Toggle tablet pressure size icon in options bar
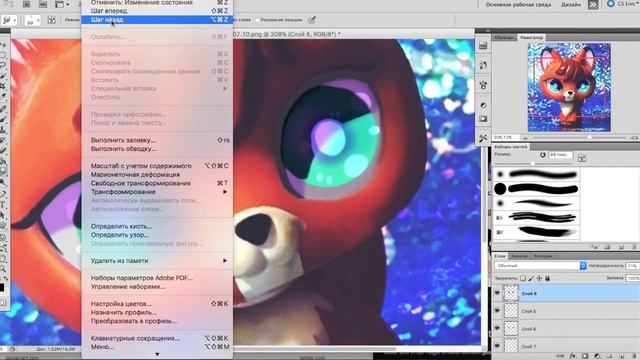The image size is (640, 360). click(x=312, y=20)
